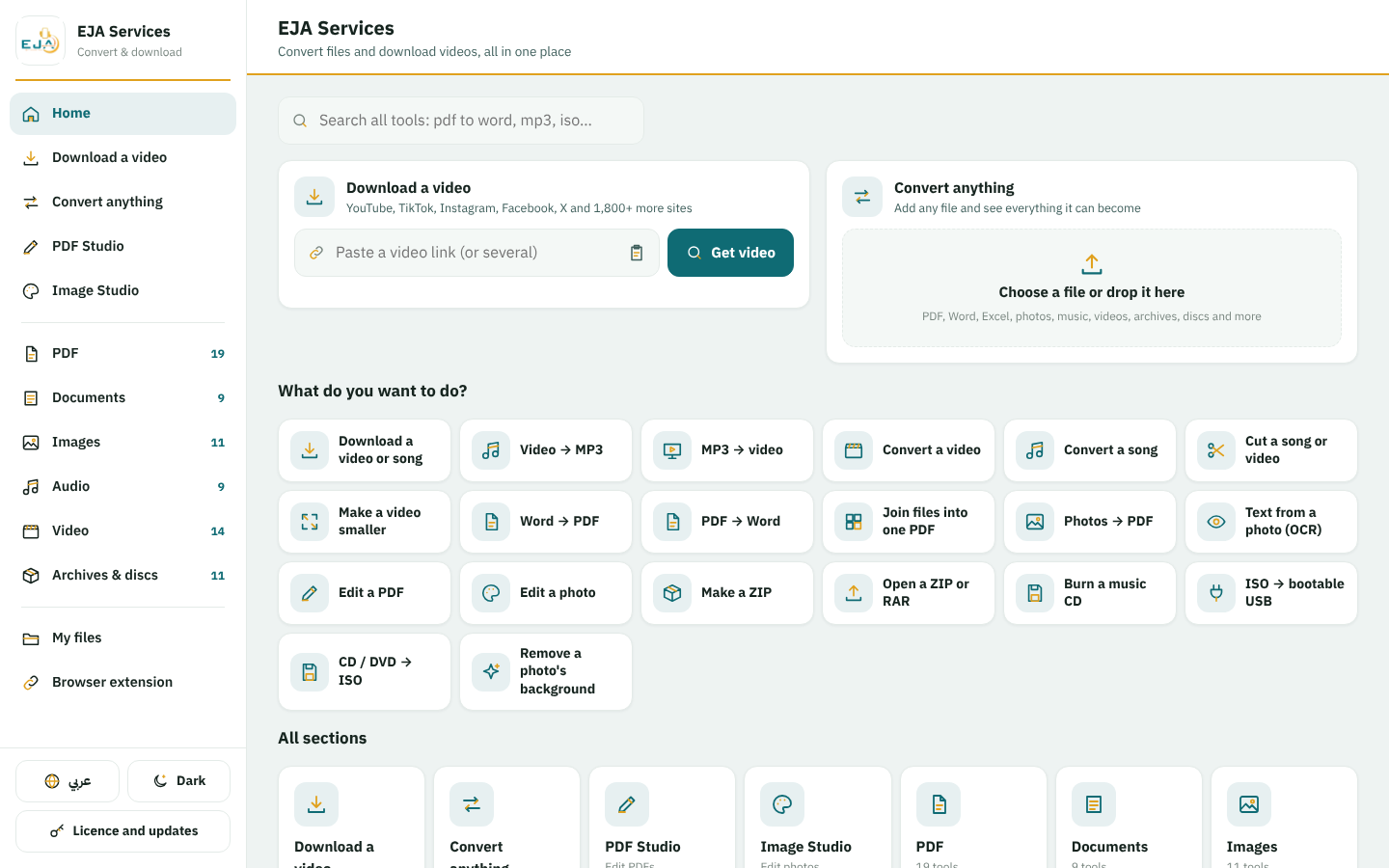Select Images category in sidebar
1389x868 pixels.
[x=123, y=443]
